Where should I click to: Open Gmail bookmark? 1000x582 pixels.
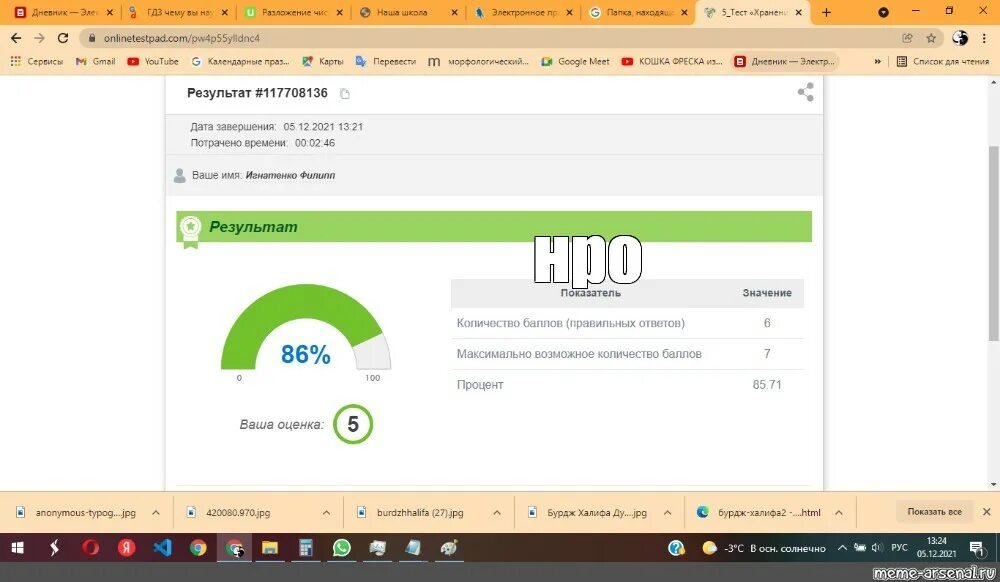96,61
